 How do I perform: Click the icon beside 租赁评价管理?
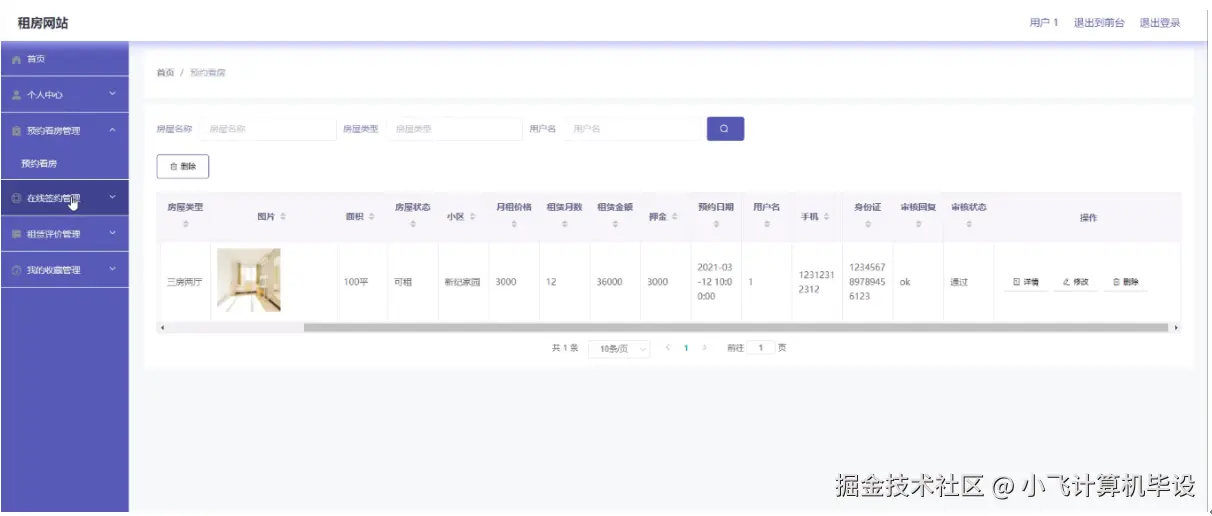16,234
